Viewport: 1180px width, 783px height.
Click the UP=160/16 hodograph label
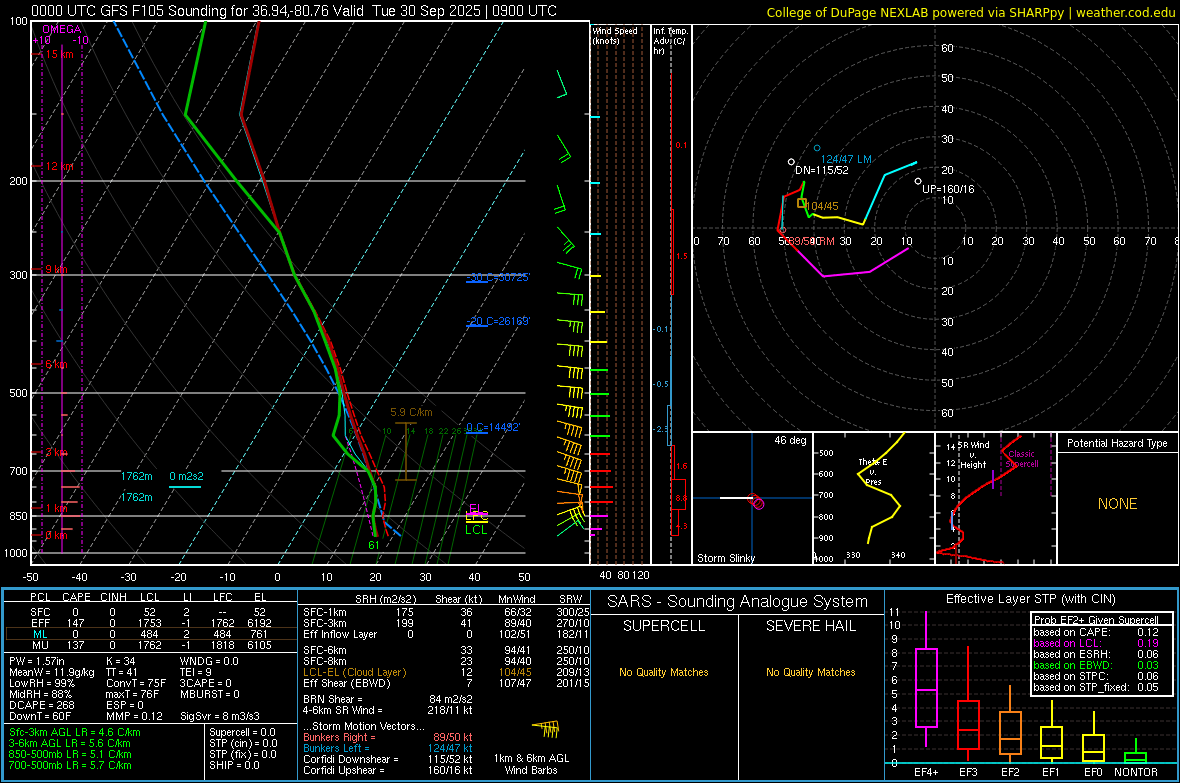[x=948, y=189]
